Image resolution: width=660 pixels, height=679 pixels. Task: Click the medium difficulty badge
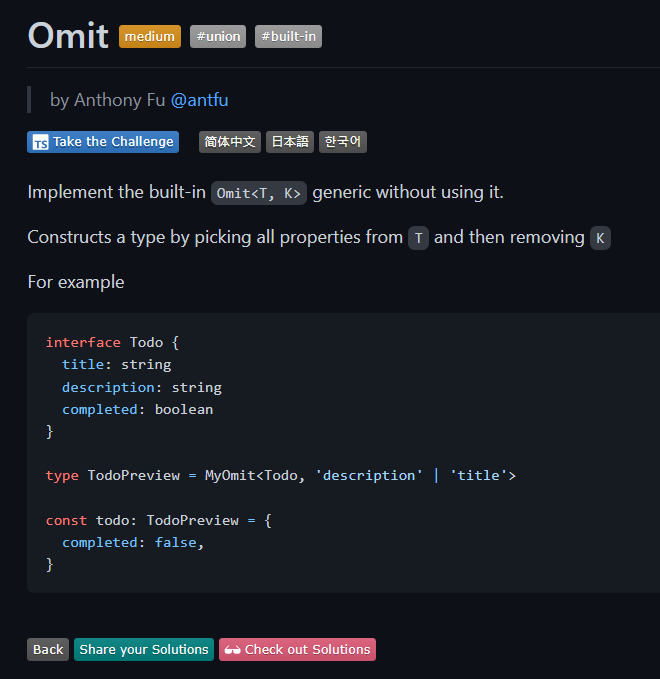click(x=150, y=37)
